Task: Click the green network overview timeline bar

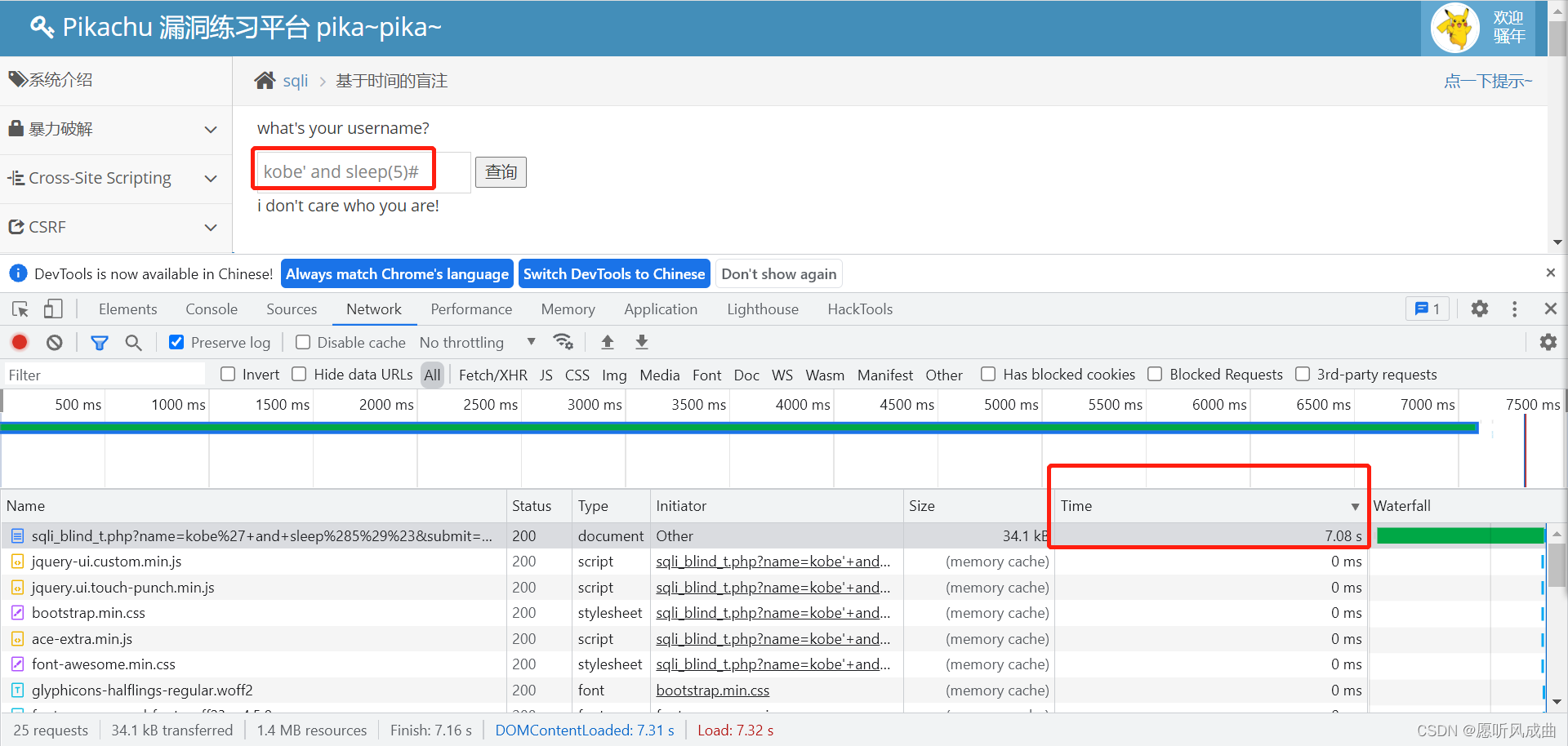Action: point(740,428)
